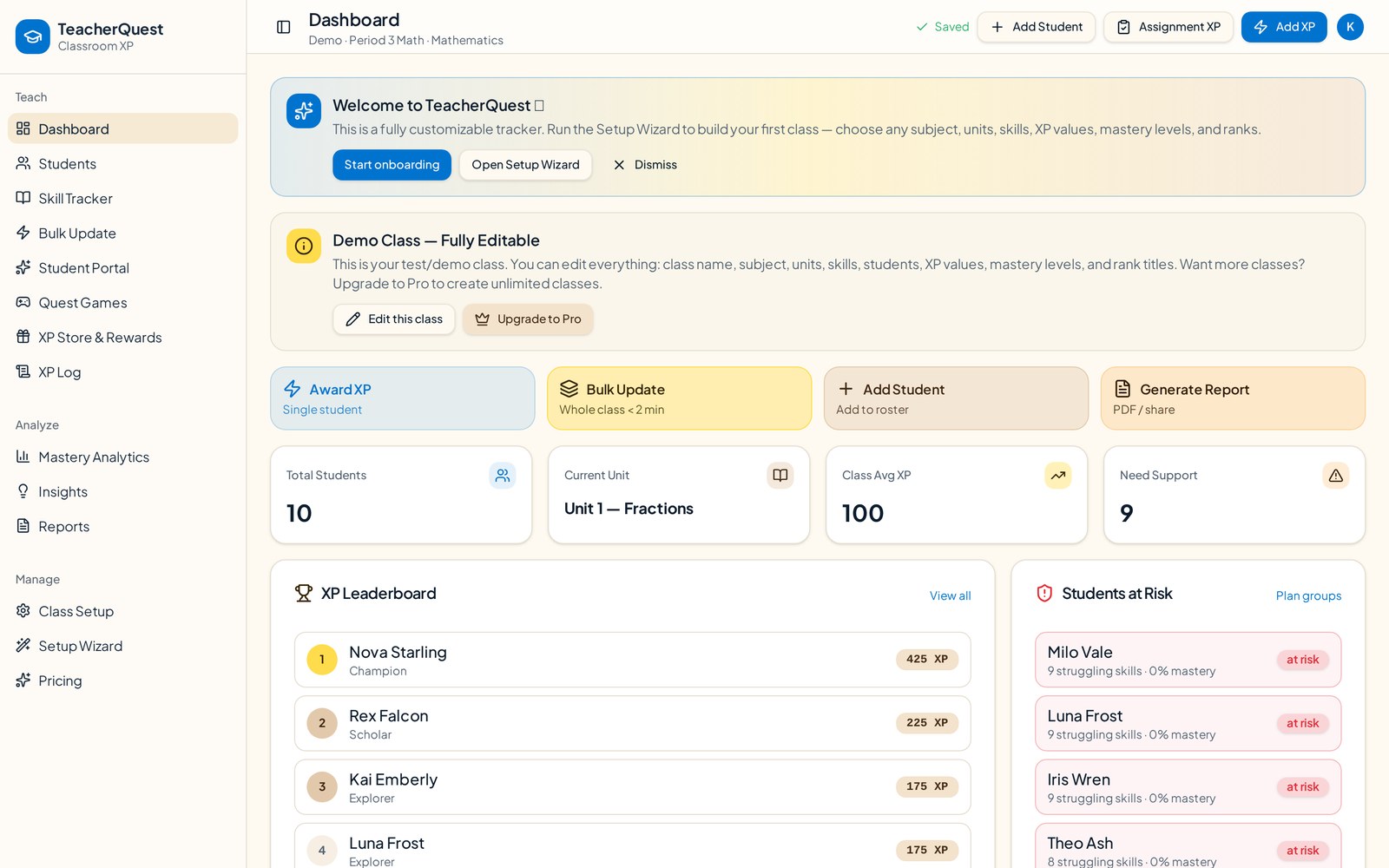
Task: Click the Class Avg XP trend icon
Action: [1058, 476]
